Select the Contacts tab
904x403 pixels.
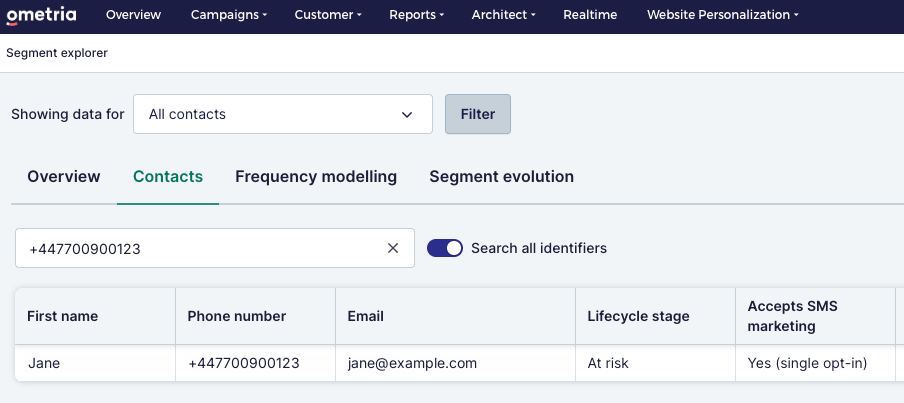[x=168, y=176]
